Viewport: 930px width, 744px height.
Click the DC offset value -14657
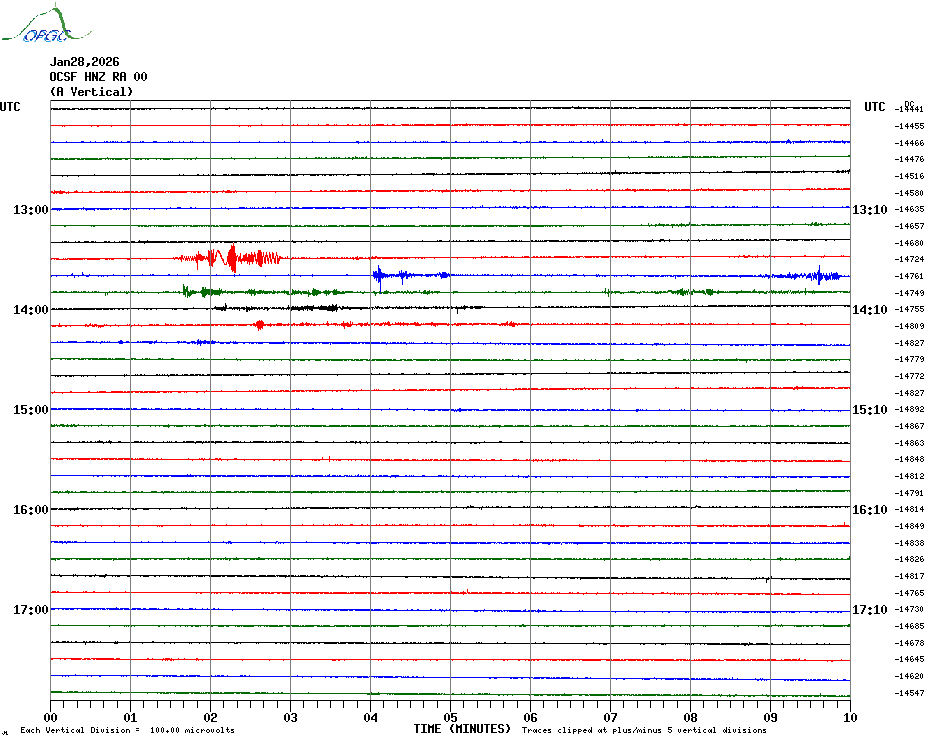[909, 226]
